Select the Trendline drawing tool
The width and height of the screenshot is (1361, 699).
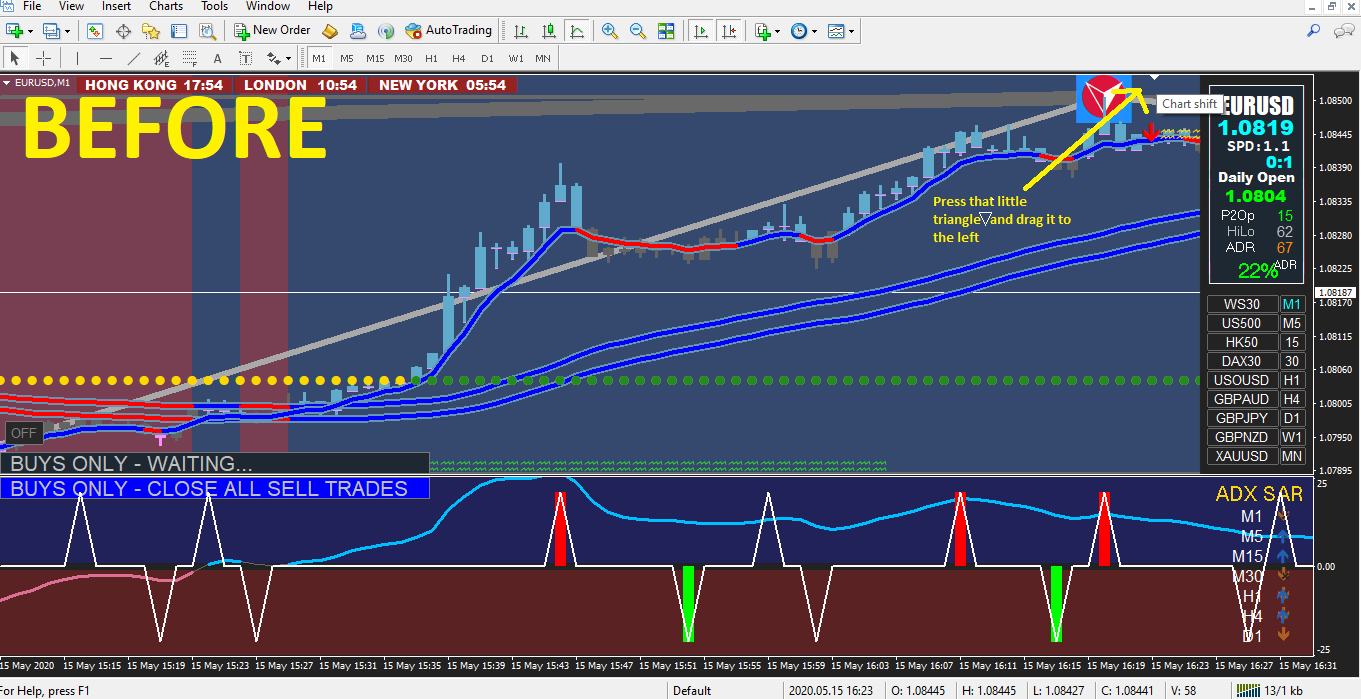tap(133, 58)
